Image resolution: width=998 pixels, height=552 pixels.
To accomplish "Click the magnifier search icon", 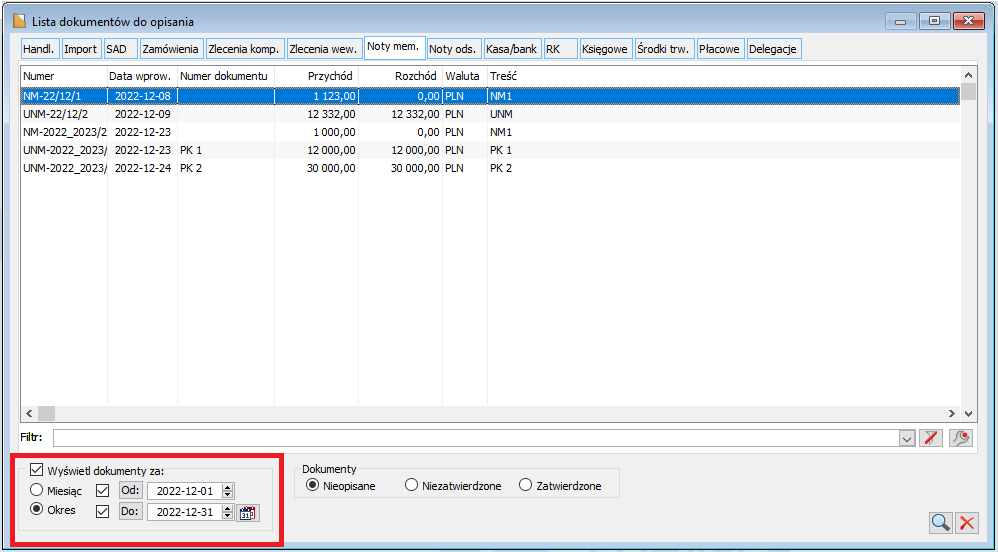I will [x=941, y=523].
